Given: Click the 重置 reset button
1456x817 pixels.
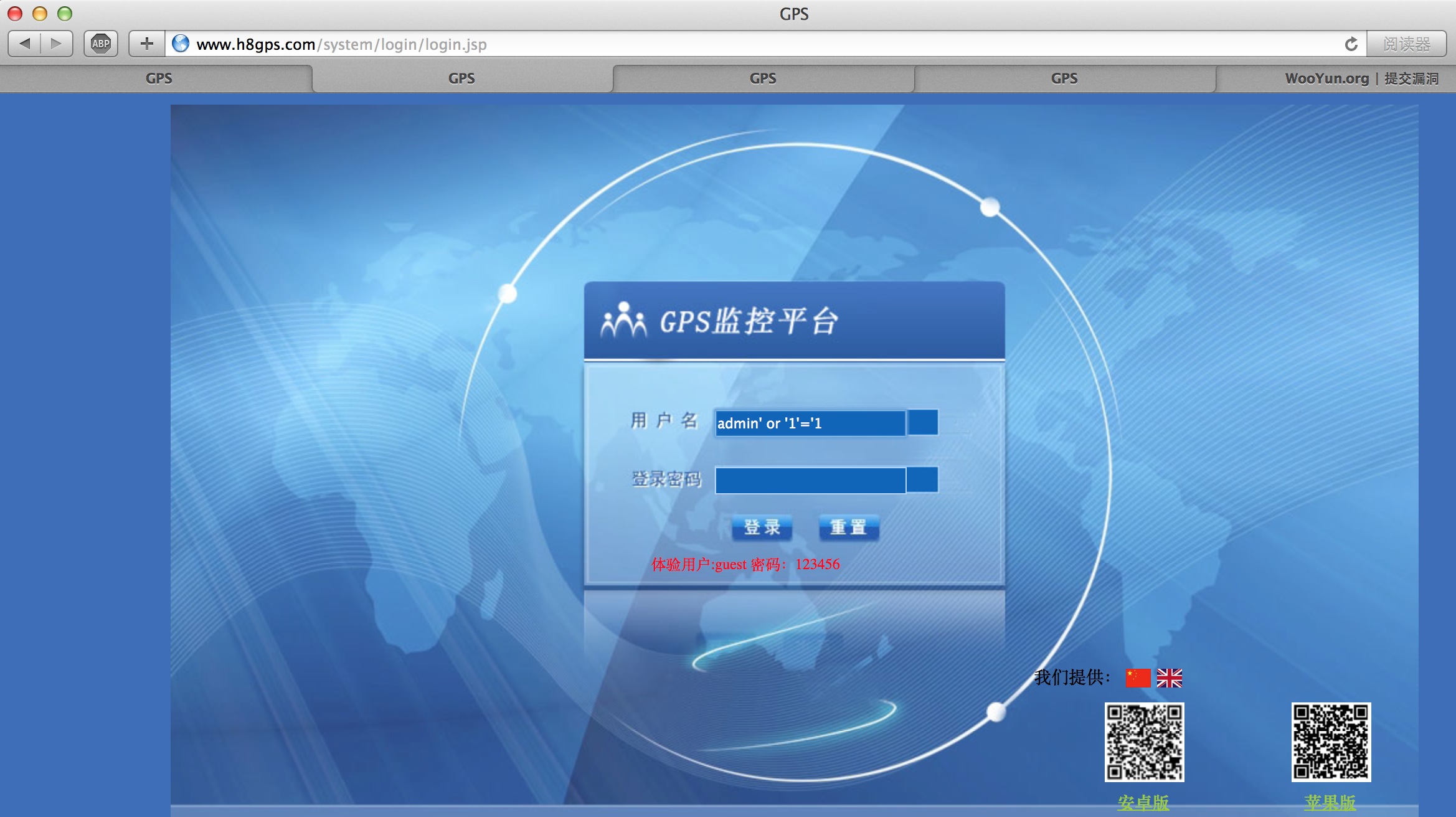Looking at the screenshot, I should coord(849,527).
